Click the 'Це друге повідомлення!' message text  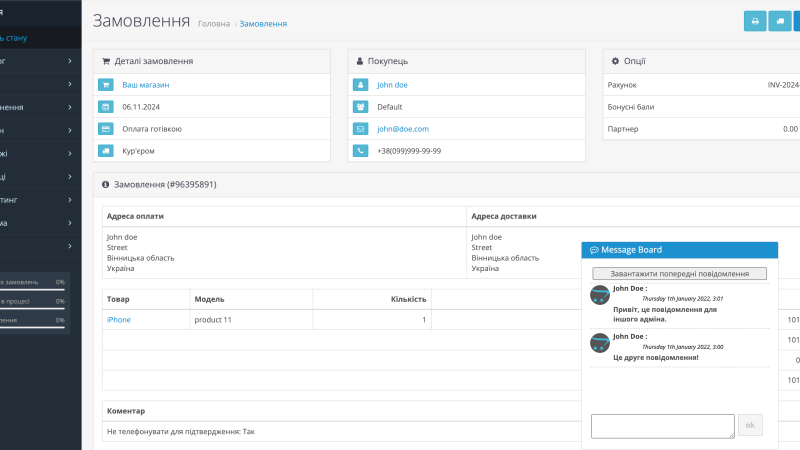pos(656,357)
